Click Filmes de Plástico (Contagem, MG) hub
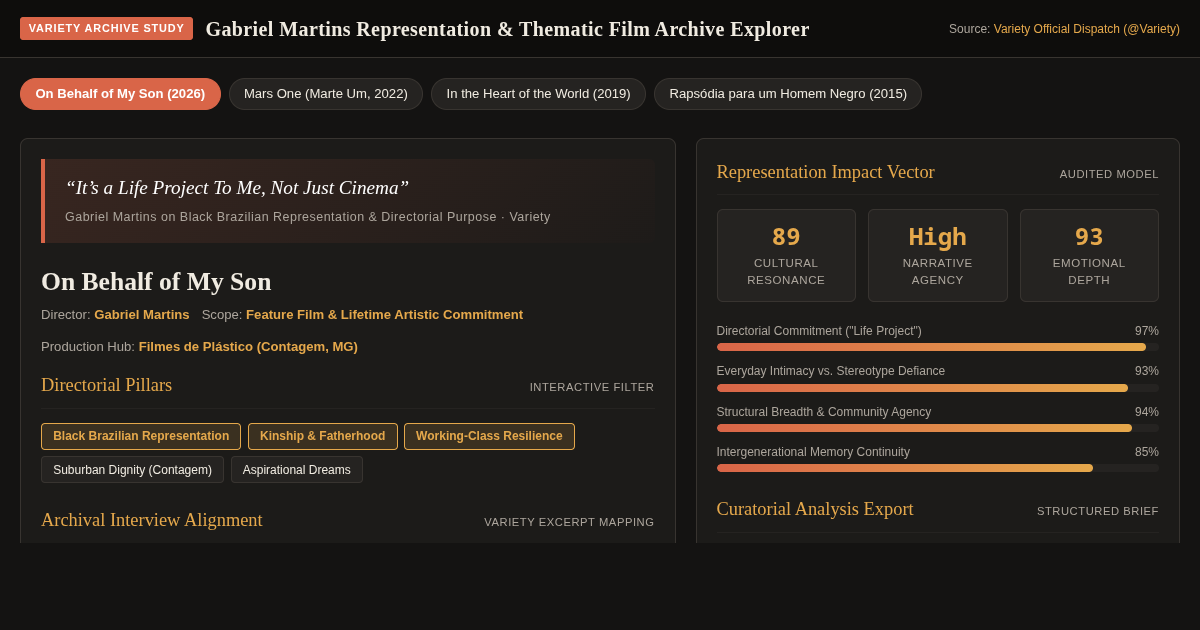 coord(248,346)
